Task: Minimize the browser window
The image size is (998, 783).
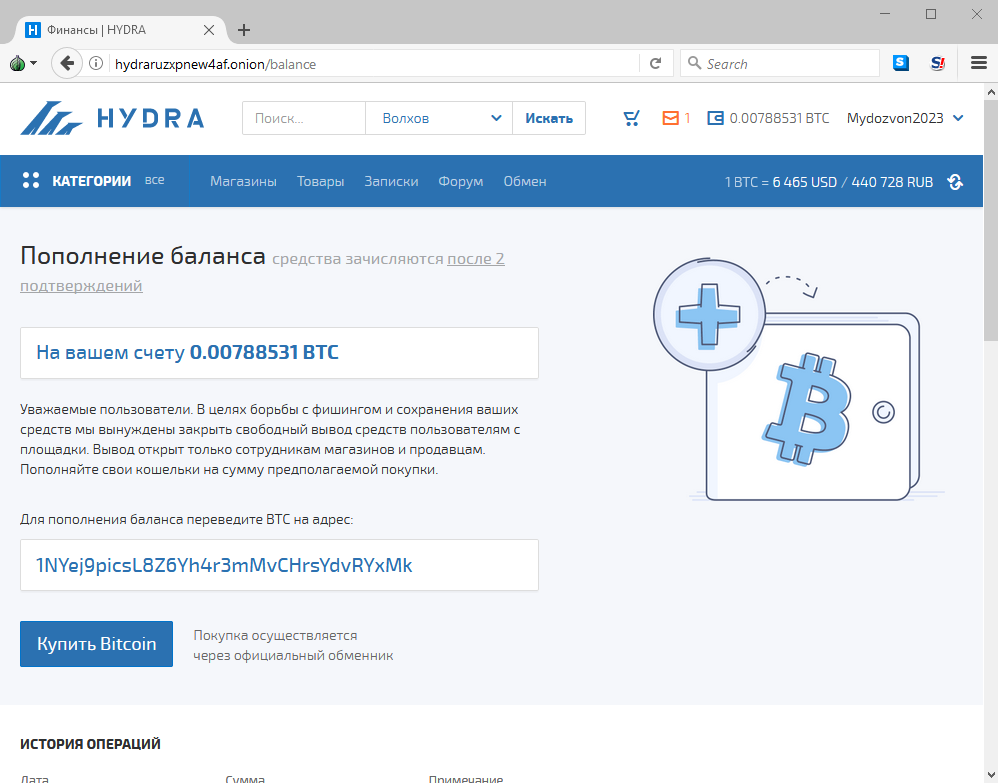Action: click(x=885, y=14)
